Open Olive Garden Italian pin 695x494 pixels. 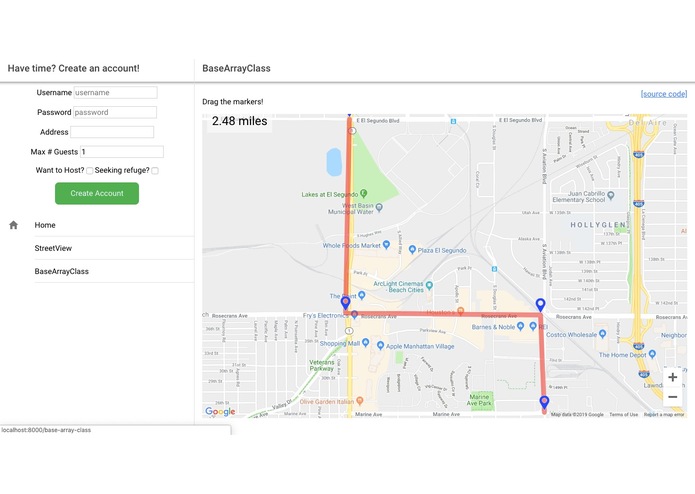(359, 401)
